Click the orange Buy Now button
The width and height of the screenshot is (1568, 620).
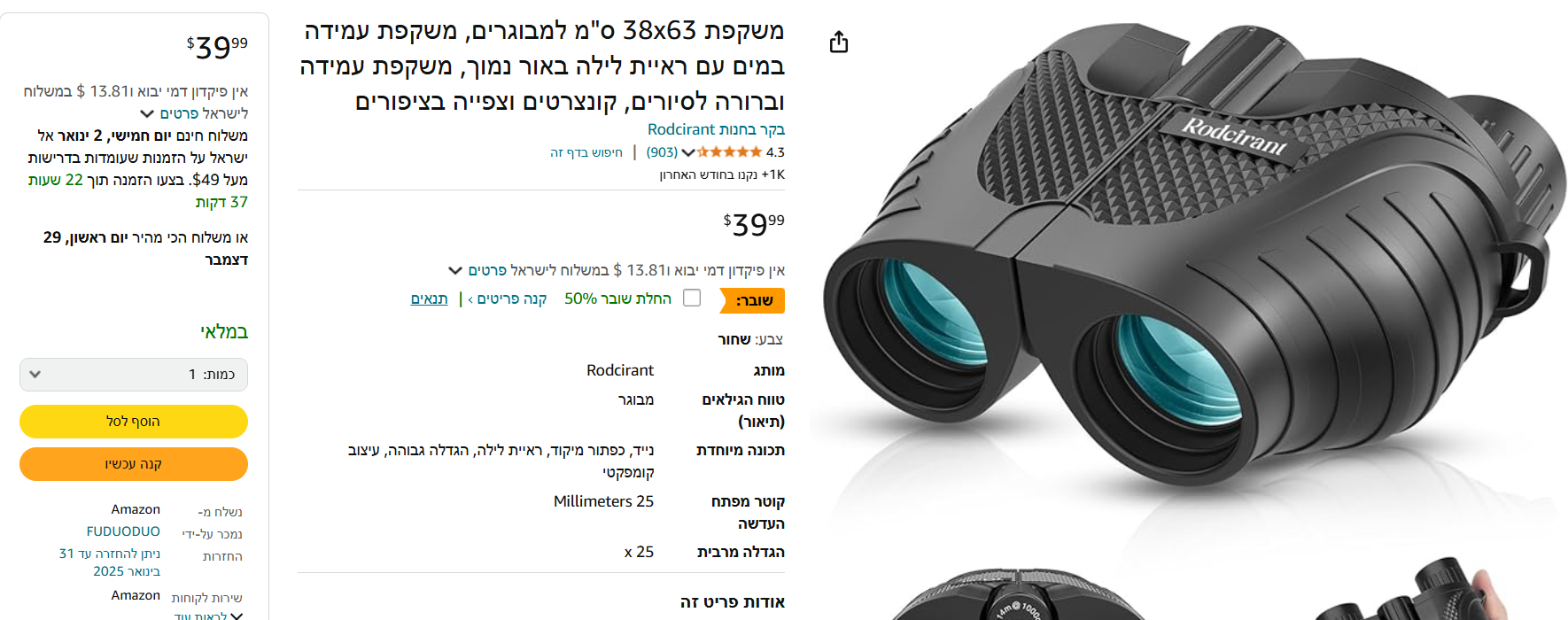point(134,464)
